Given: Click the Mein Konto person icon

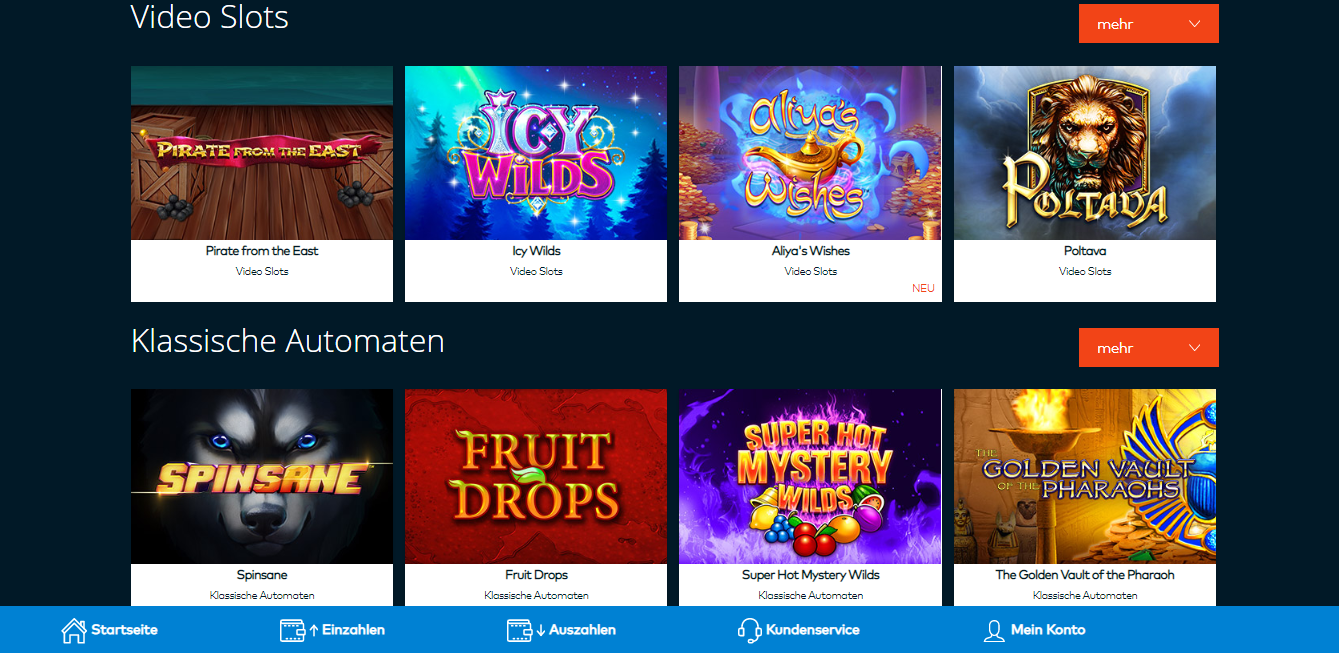Looking at the screenshot, I should pyautogui.click(x=994, y=630).
